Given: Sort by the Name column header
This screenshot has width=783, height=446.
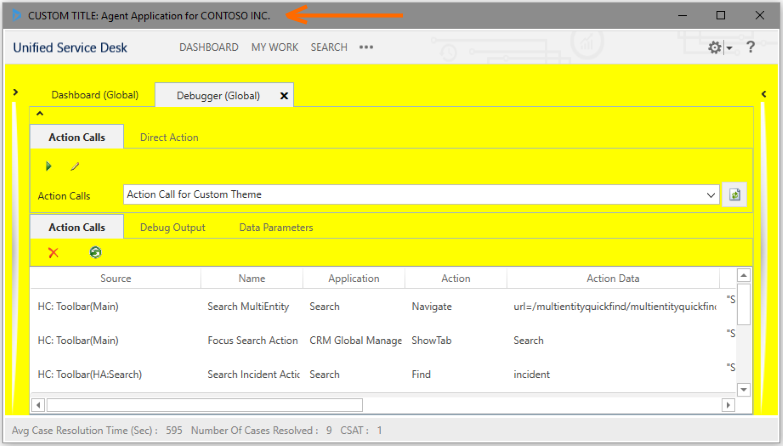Looking at the screenshot, I should tap(252, 278).
